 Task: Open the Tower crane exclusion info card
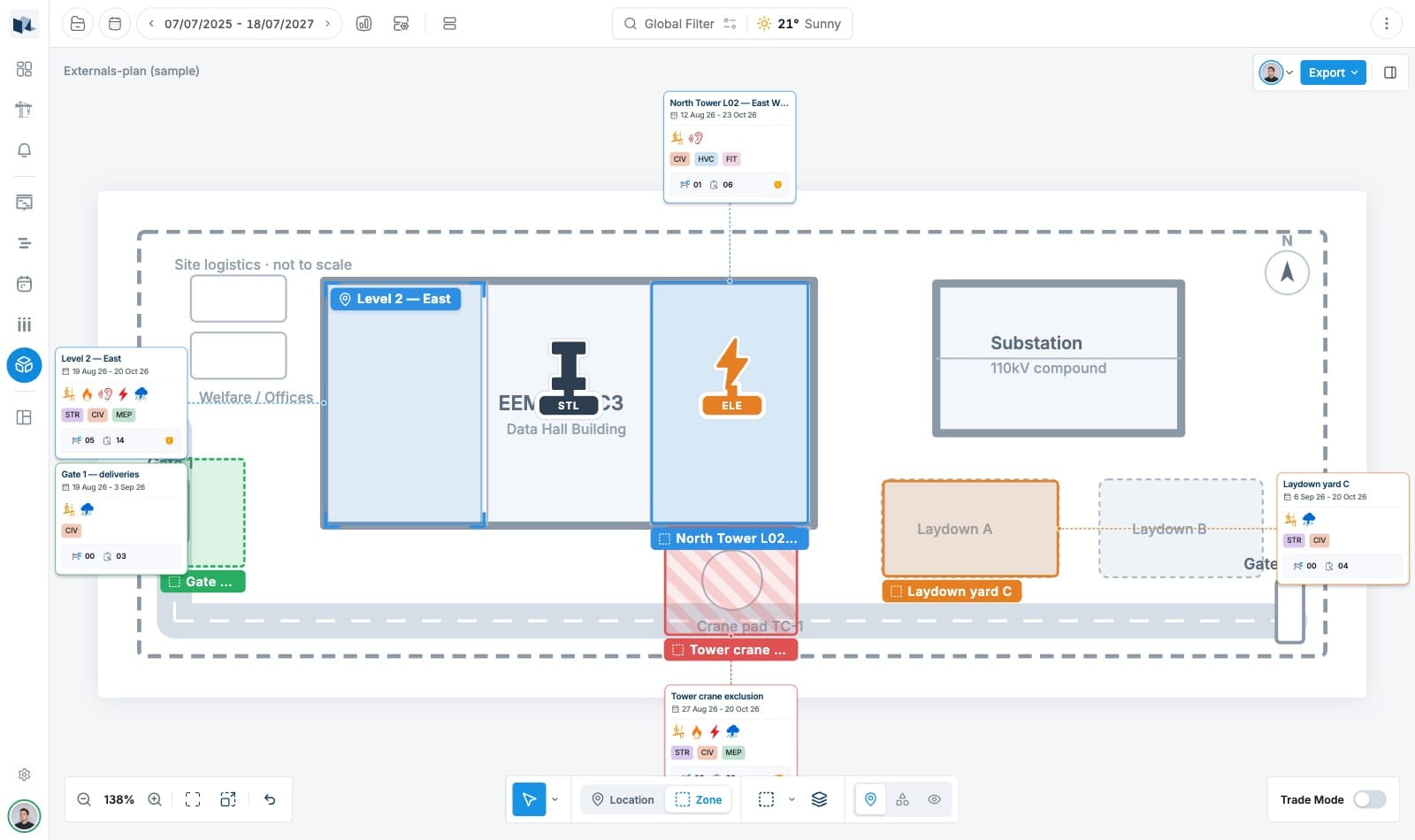[730, 731]
